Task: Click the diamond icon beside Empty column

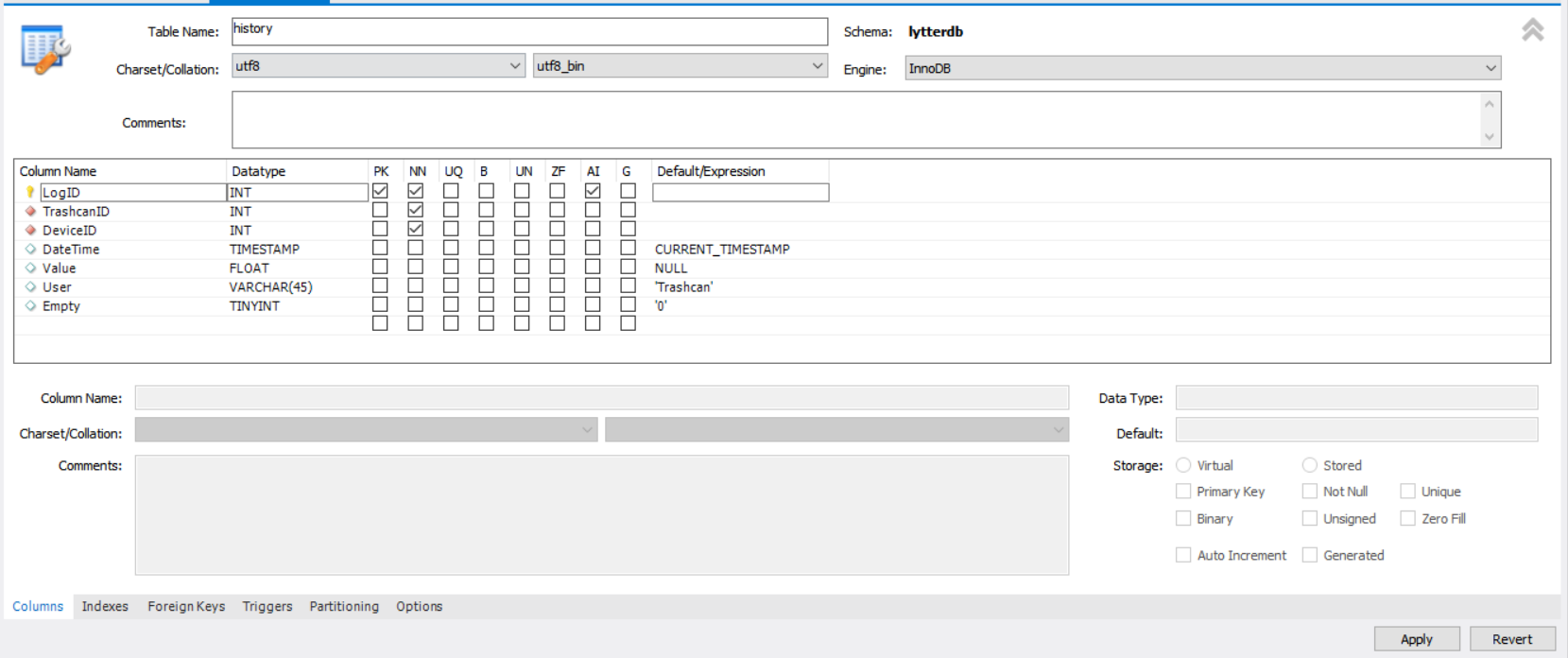Action: (30, 306)
